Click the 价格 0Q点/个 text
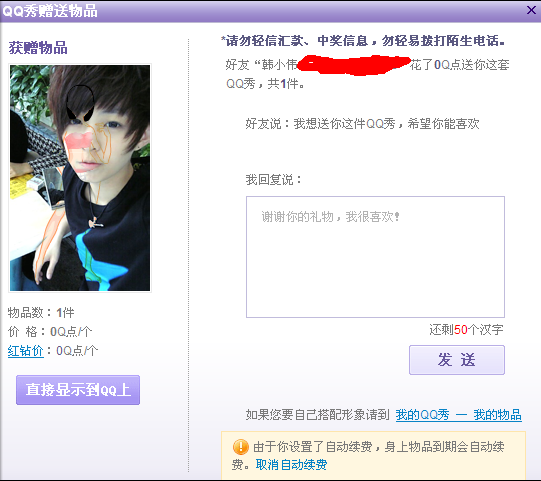The image size is (541, 481). [x=50, y=332]
